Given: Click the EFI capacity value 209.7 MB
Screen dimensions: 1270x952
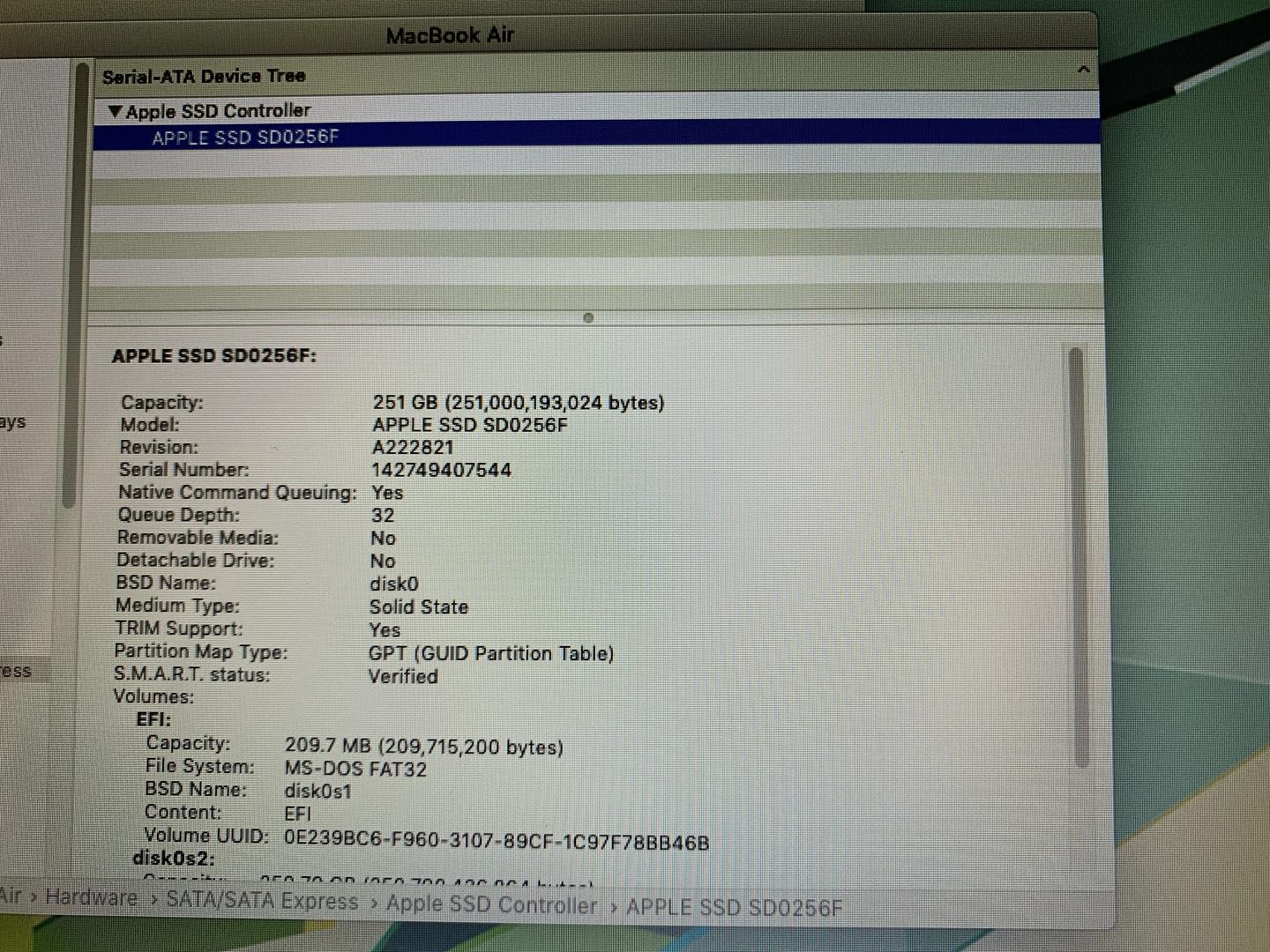Looking at the screenshot, I should 424,747.
